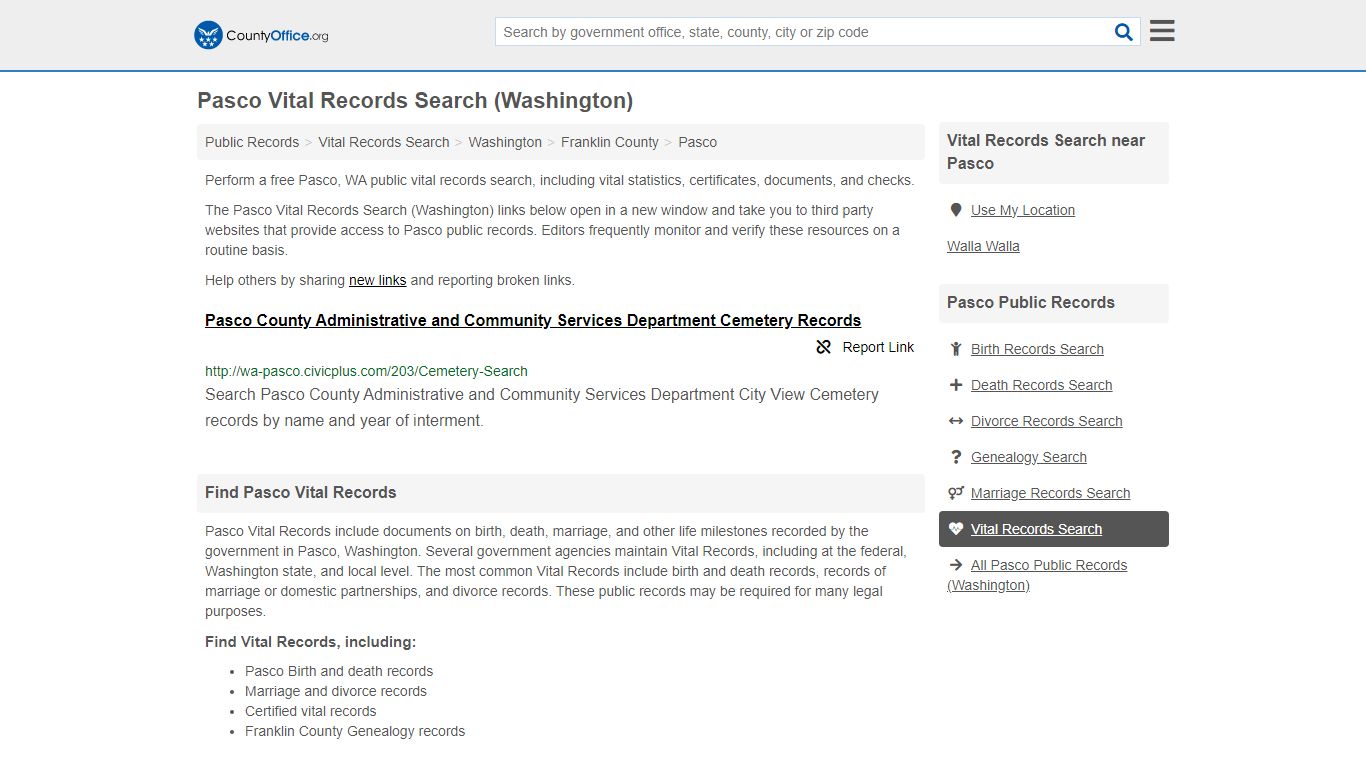The width and height of the screenshot is (1366, 768).
Task: Click the Find Pasco Vital Records heading
Action: point(300,492)
